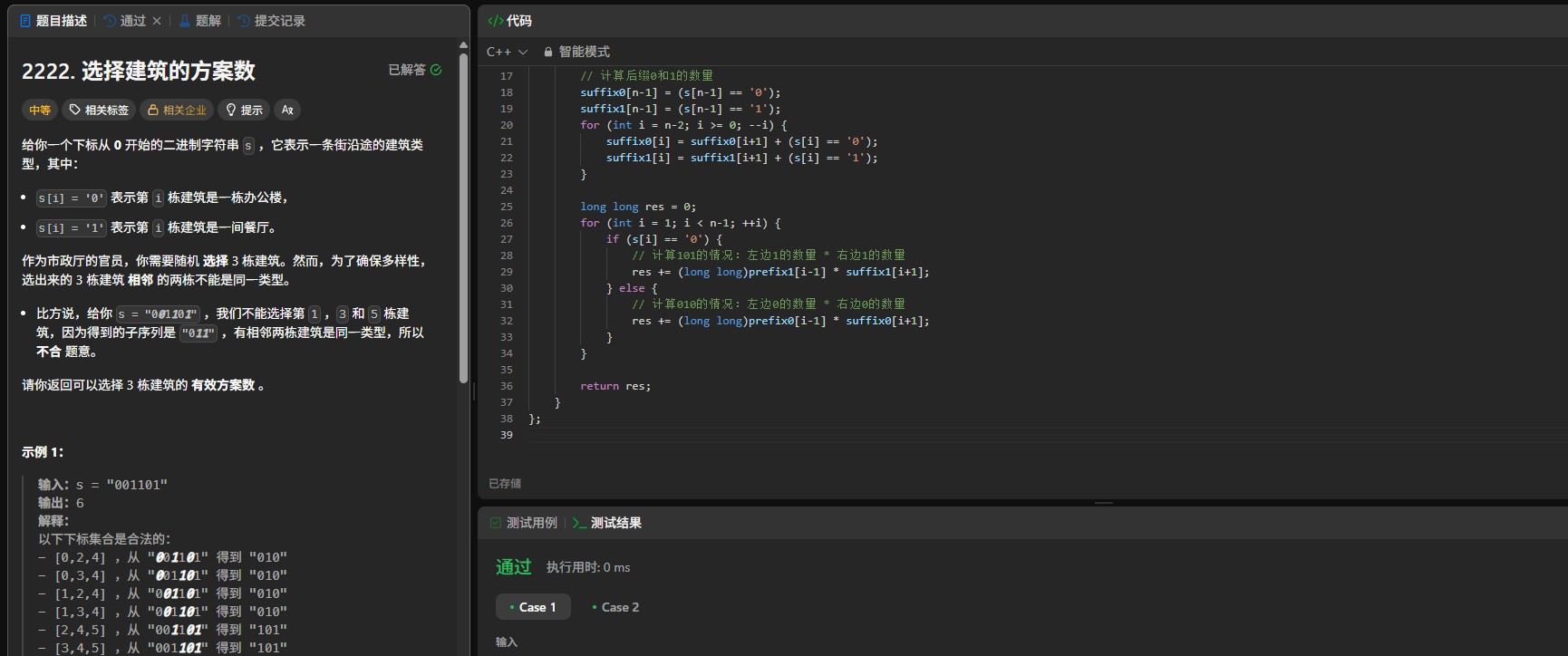Select the 代码 panel tab
The height and width of the screenshot is (656, 1568).
tap(510, 21)
